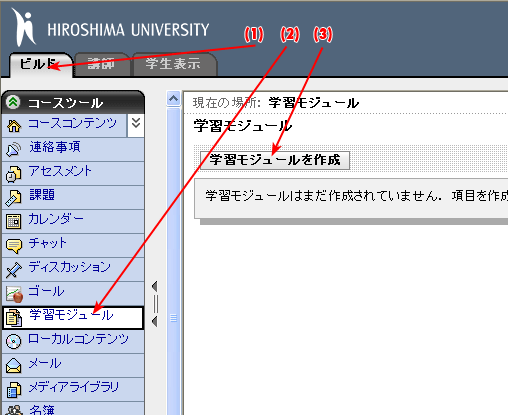This screenshot has width=508, height=415.
Task: Switch to the 学生表示 tab
Action: (x=173, y=64)
